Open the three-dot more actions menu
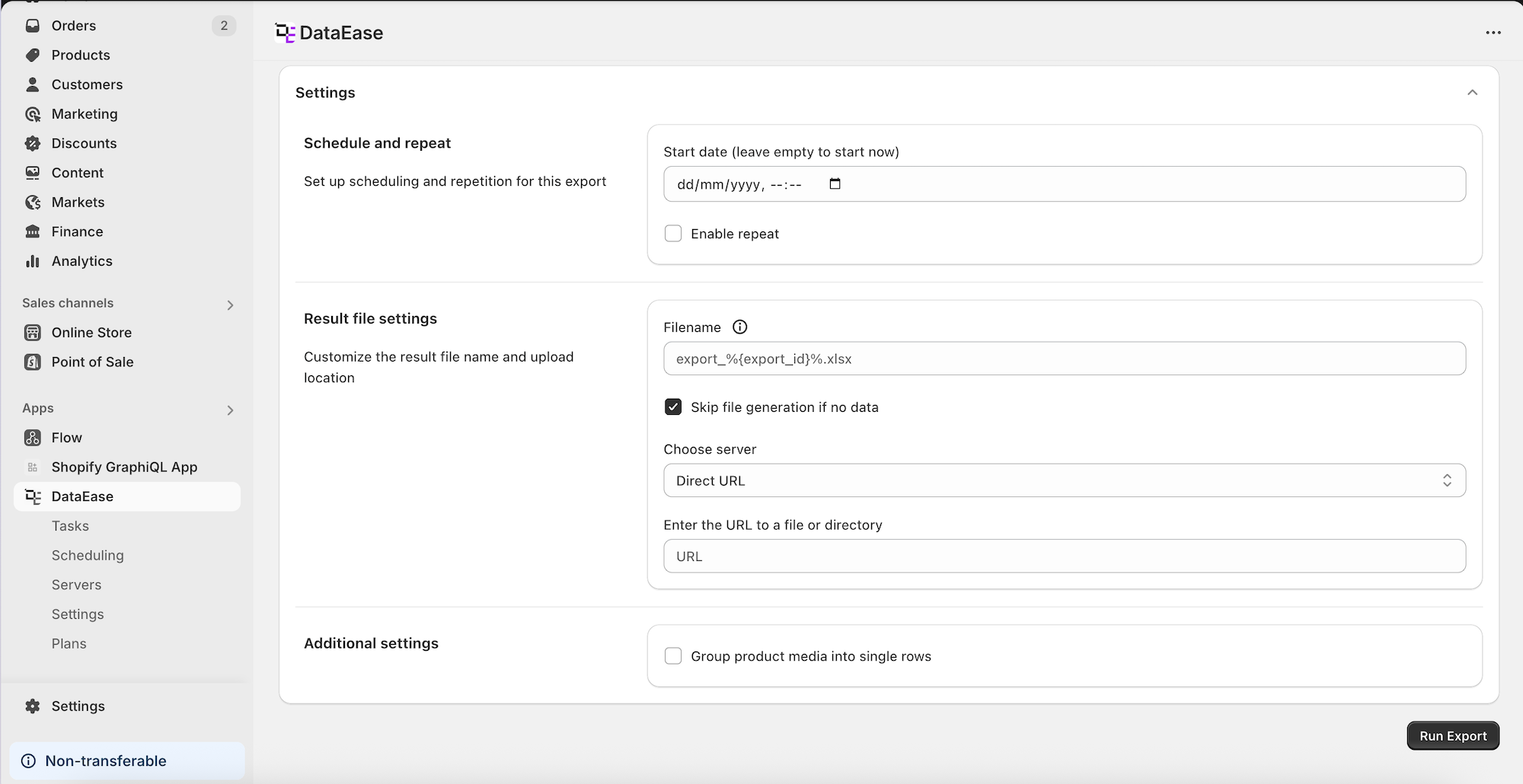Image resolution: width=1523 pixels, height=784 pixels. coord(1493,33)
